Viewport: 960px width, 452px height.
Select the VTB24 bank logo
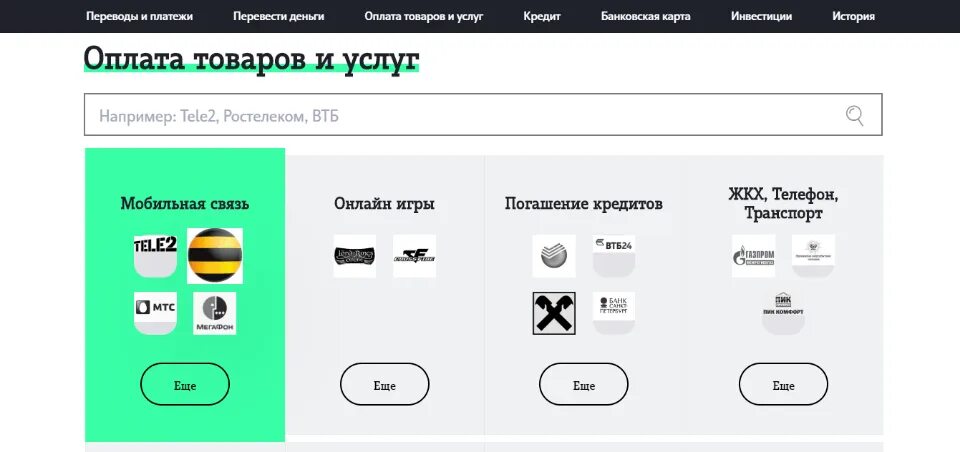point(614,256)
